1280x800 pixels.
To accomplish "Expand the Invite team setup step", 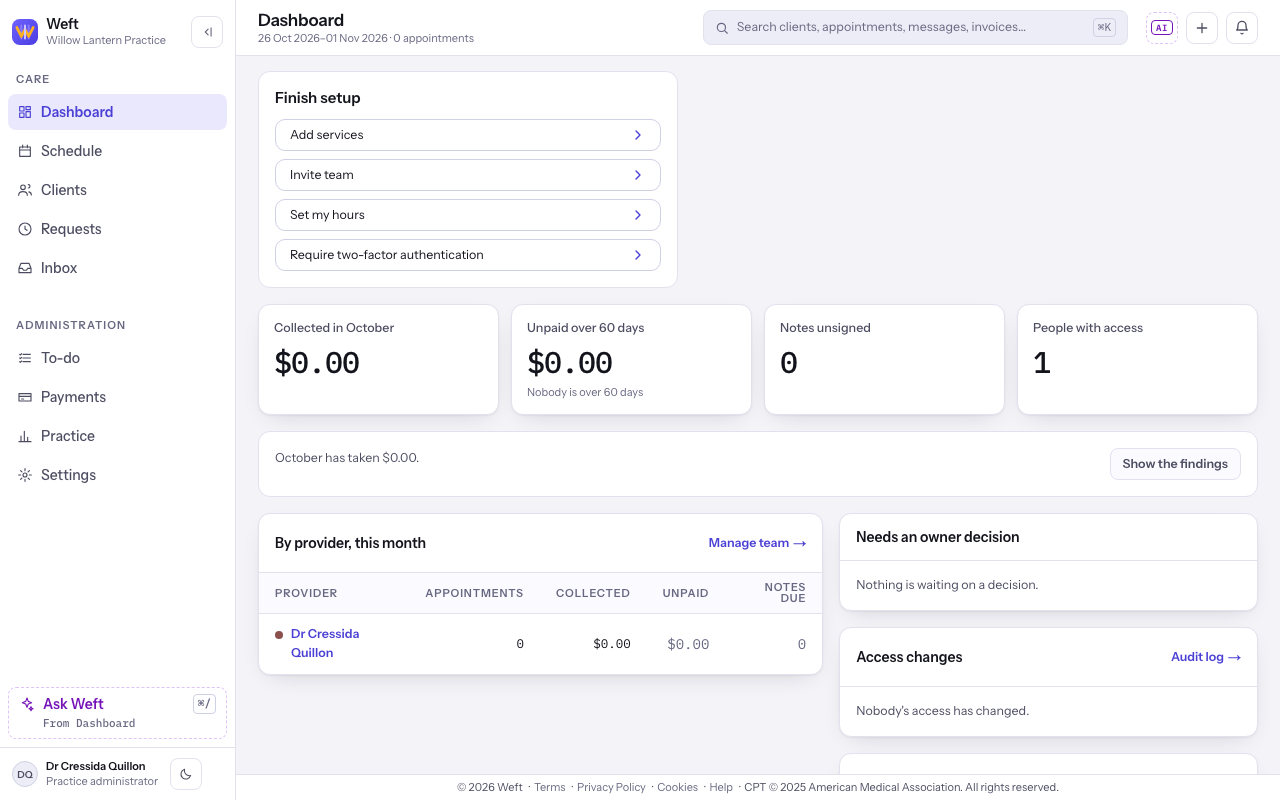I will (x=468, y=175).
